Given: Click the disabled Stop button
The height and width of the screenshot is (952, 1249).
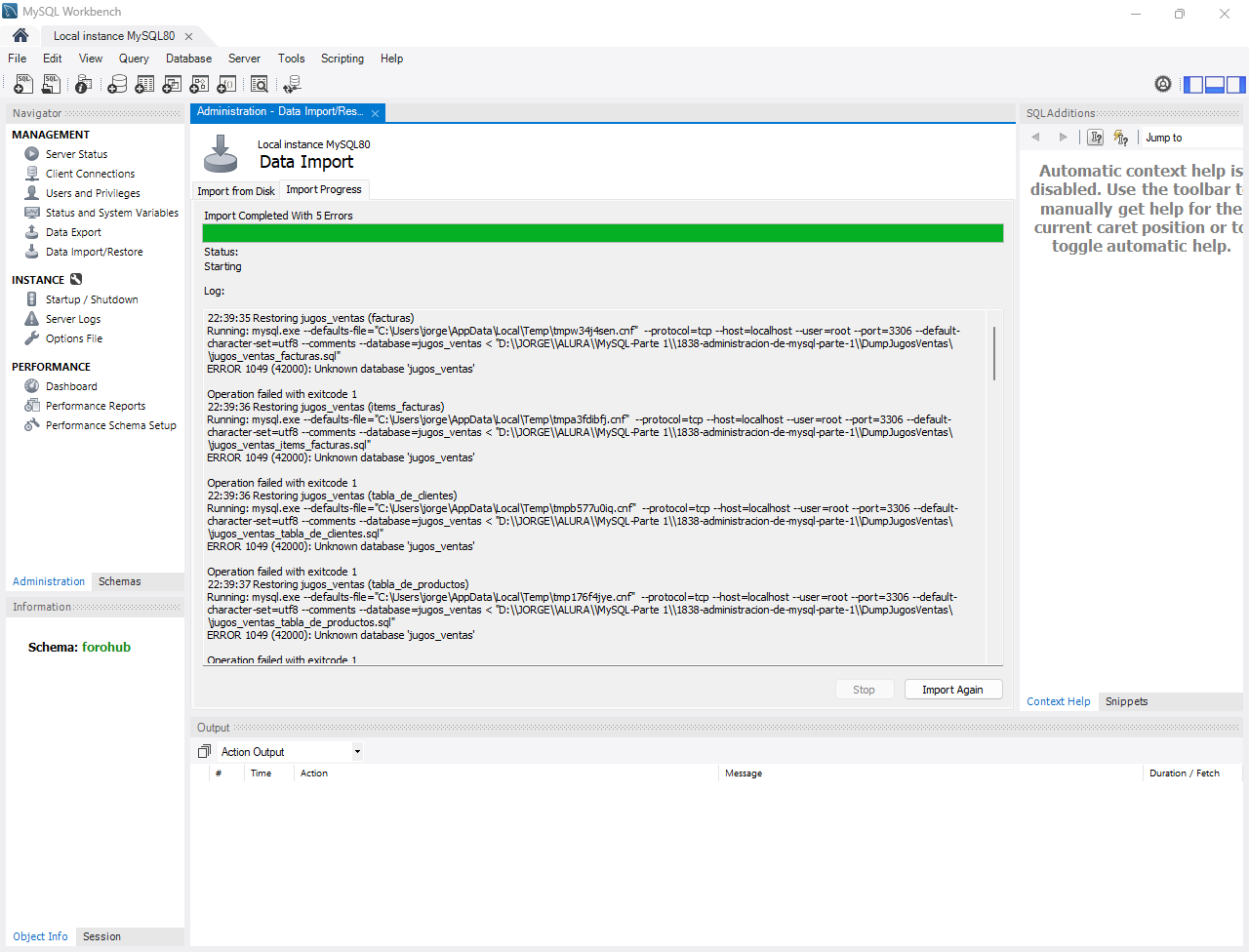Looking at the screenshot, I should (x=864, y=690).
